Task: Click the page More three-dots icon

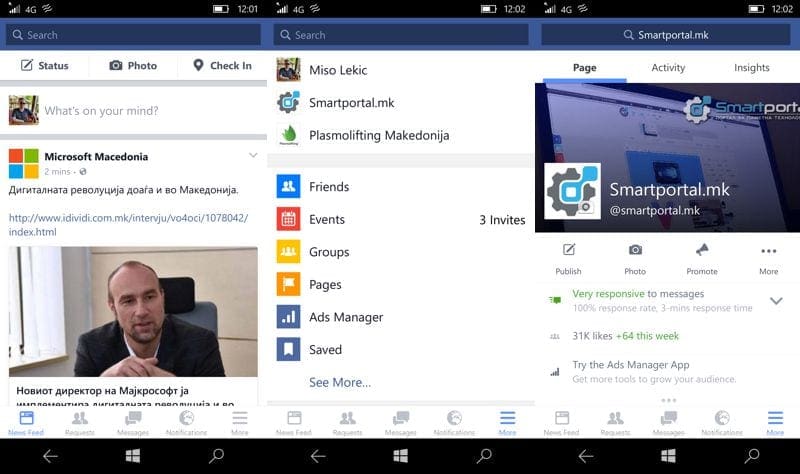Action: [768, 251]
